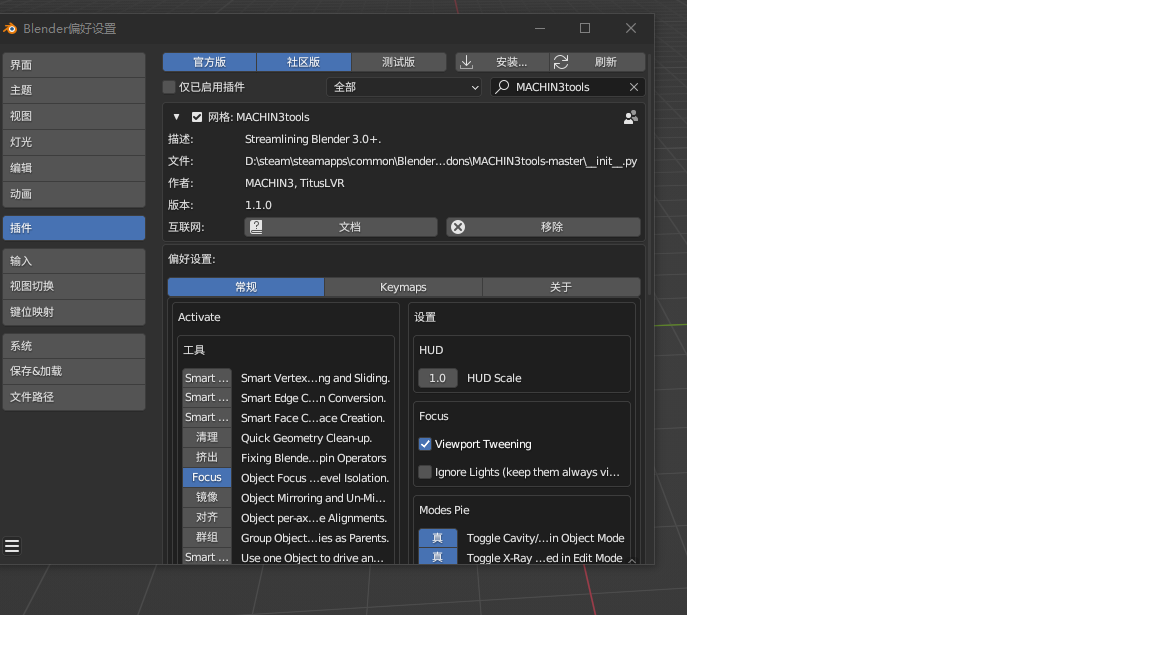Click the Blender logo in title bar
The height and width of the screenshot is (648, 1152).
pos(10,29)
